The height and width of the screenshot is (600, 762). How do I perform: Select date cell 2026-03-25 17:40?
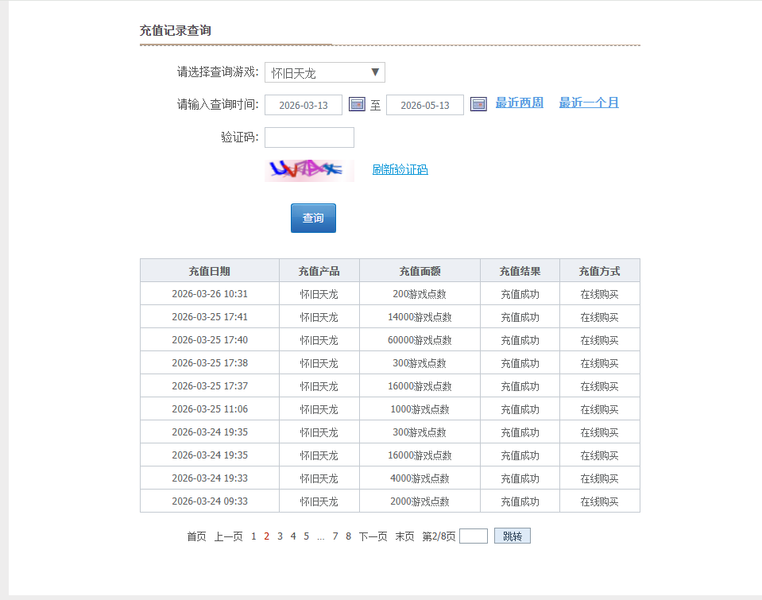click(209, 340)
